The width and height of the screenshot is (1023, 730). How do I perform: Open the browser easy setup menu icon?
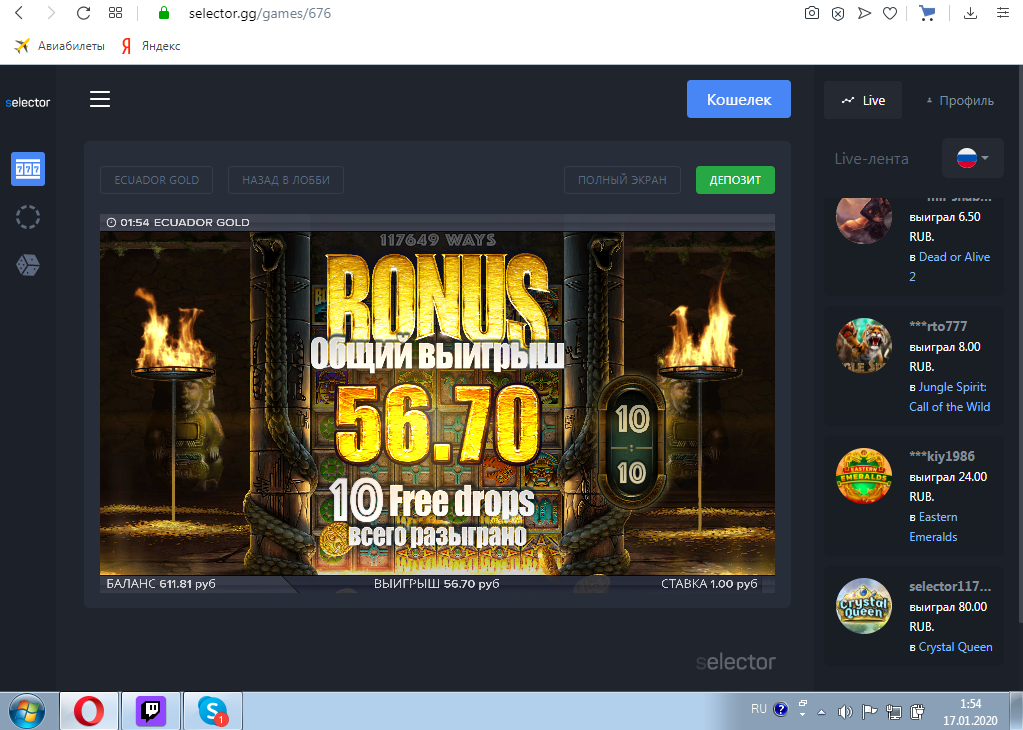(1003, 13)
